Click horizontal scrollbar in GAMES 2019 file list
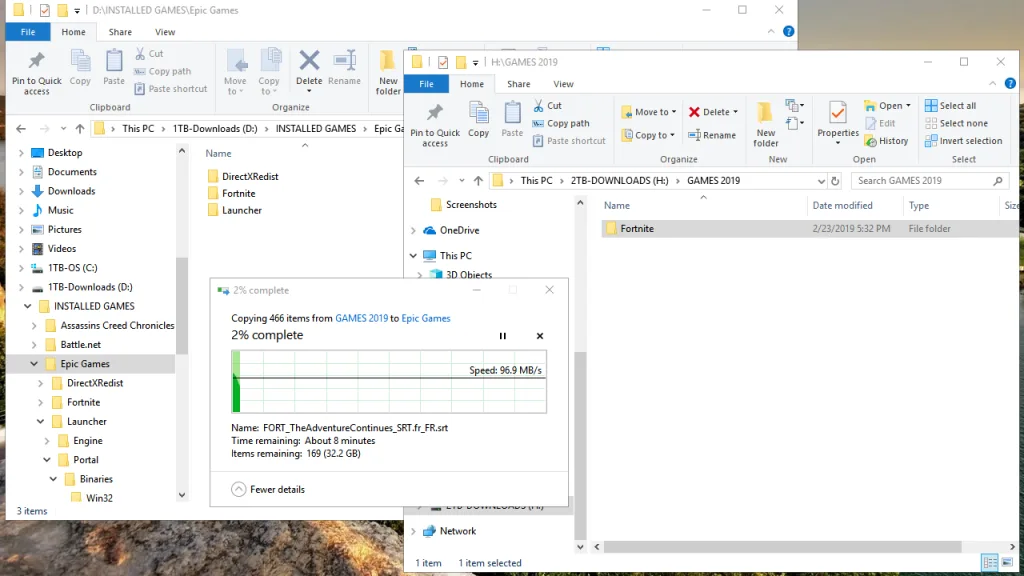 pyautogui.click(x=782, y=547)
